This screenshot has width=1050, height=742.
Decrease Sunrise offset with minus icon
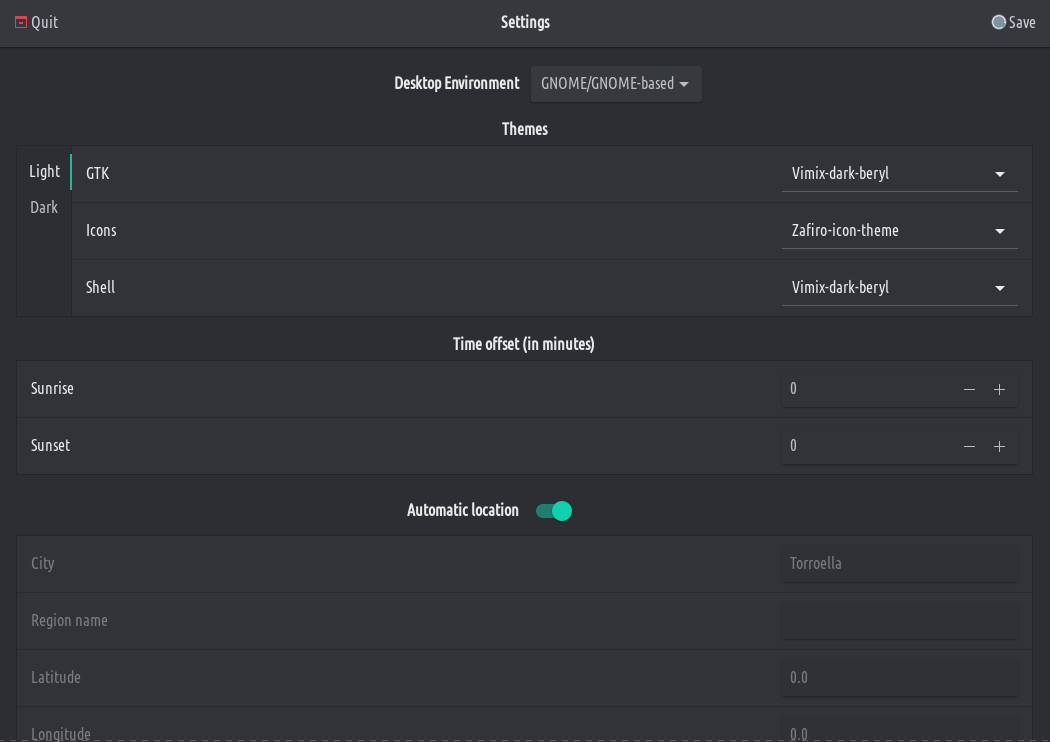(x=969, y=389)
